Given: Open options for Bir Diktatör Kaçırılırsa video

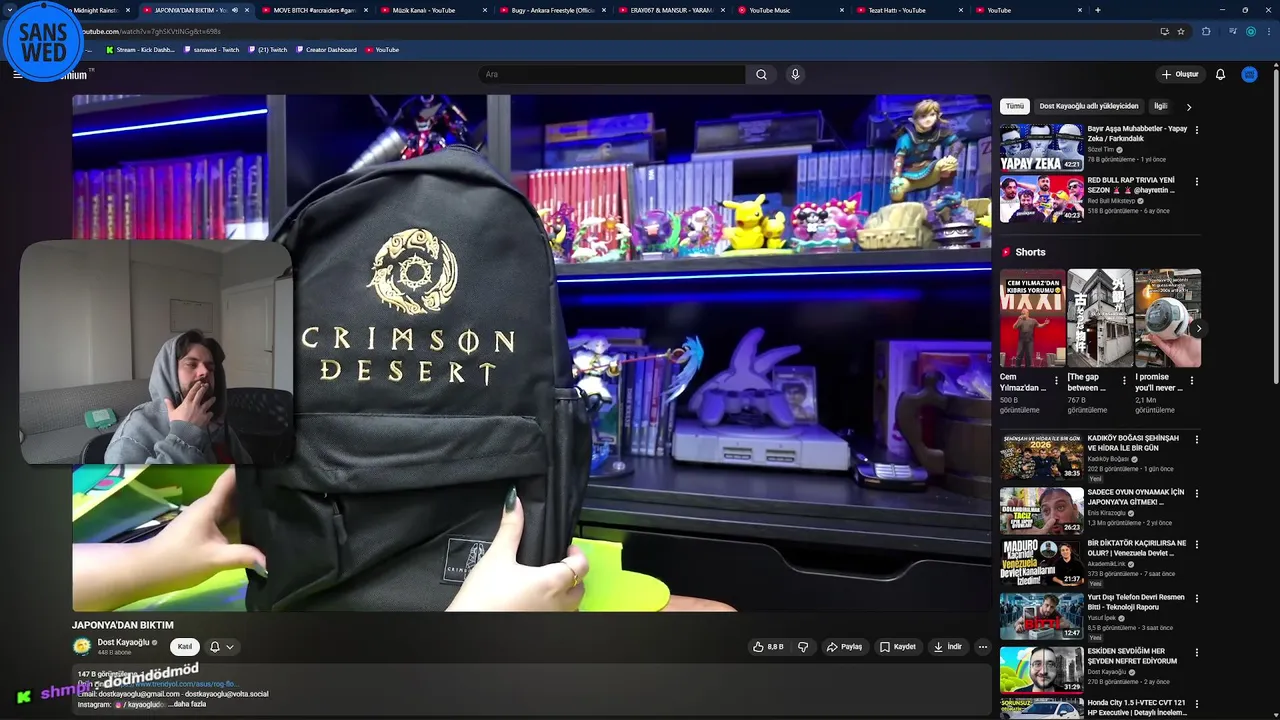Looking at the screenshot, I should 1196,545.
